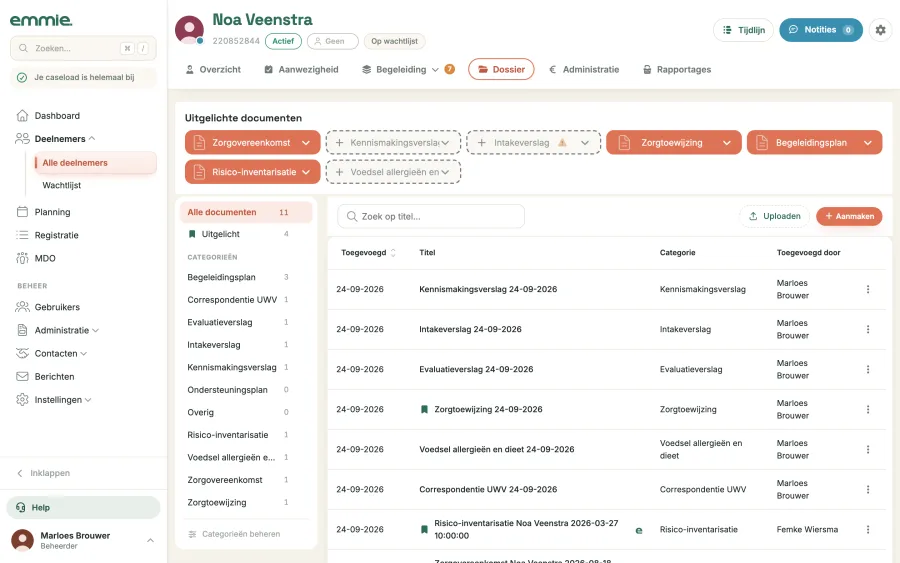900x563 pixels.
Task: Filter by Uitgelicht documents
Action: tap(246, 234)
